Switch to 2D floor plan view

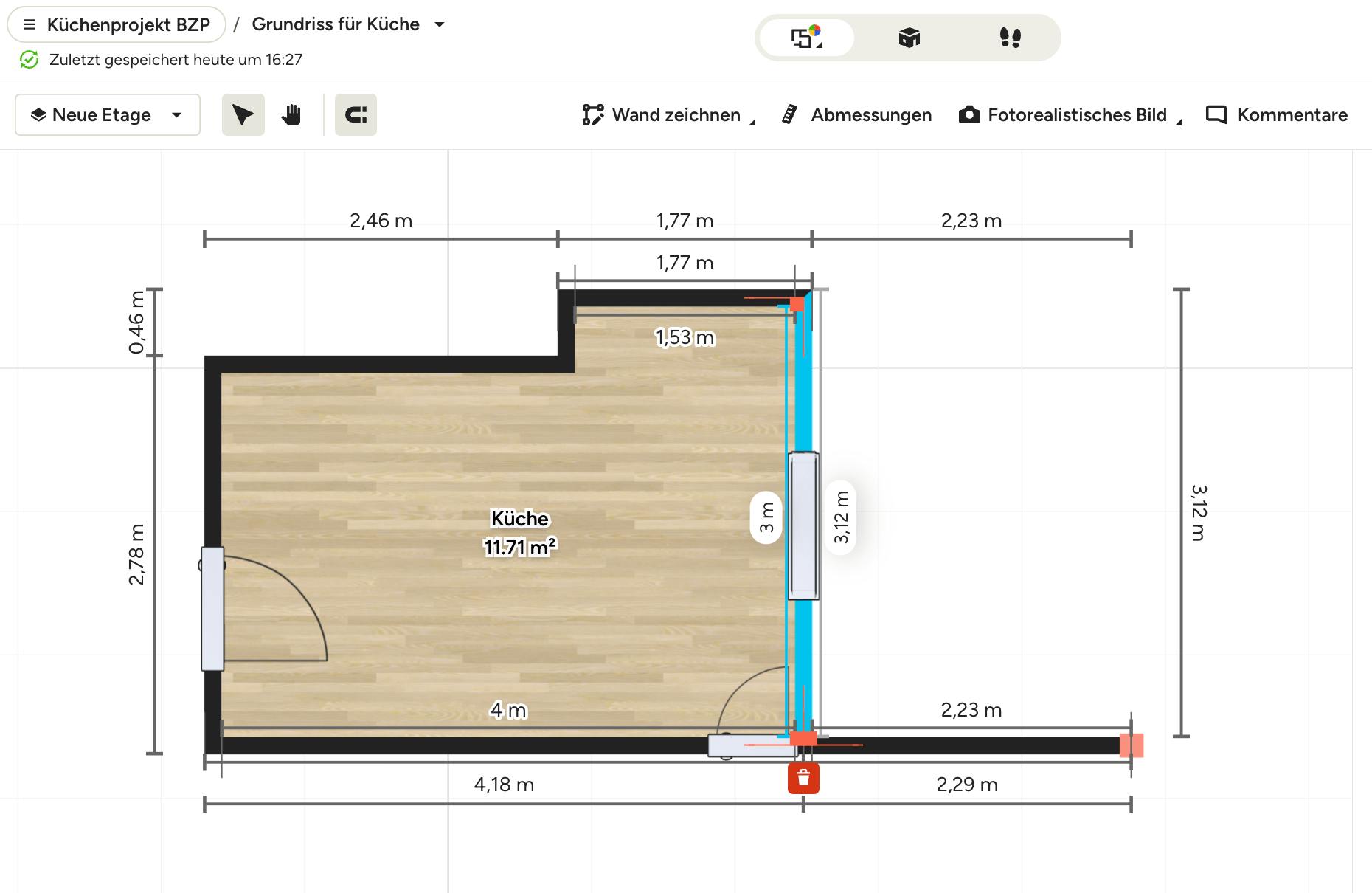point(806,38)
